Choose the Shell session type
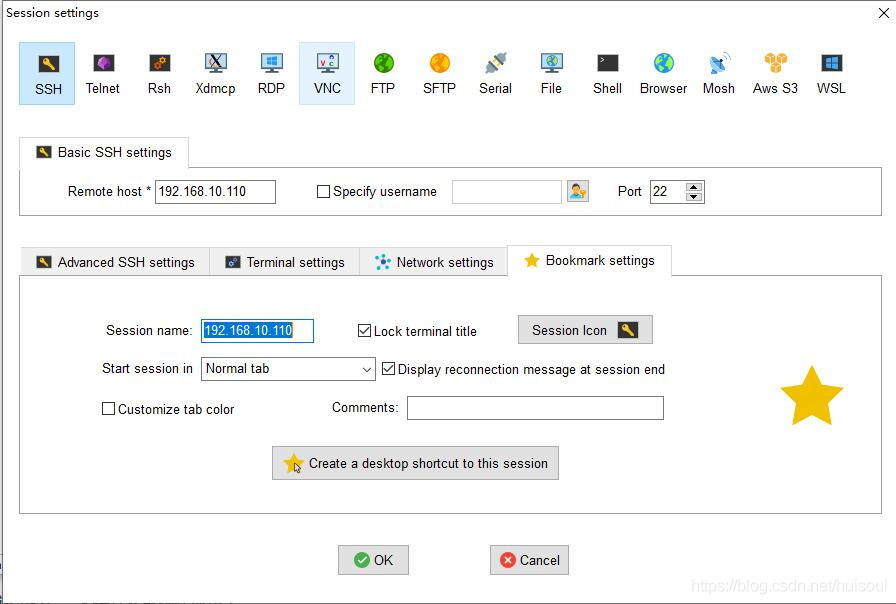Viewport: 896px width, 604px height. (x=607, y=73)
